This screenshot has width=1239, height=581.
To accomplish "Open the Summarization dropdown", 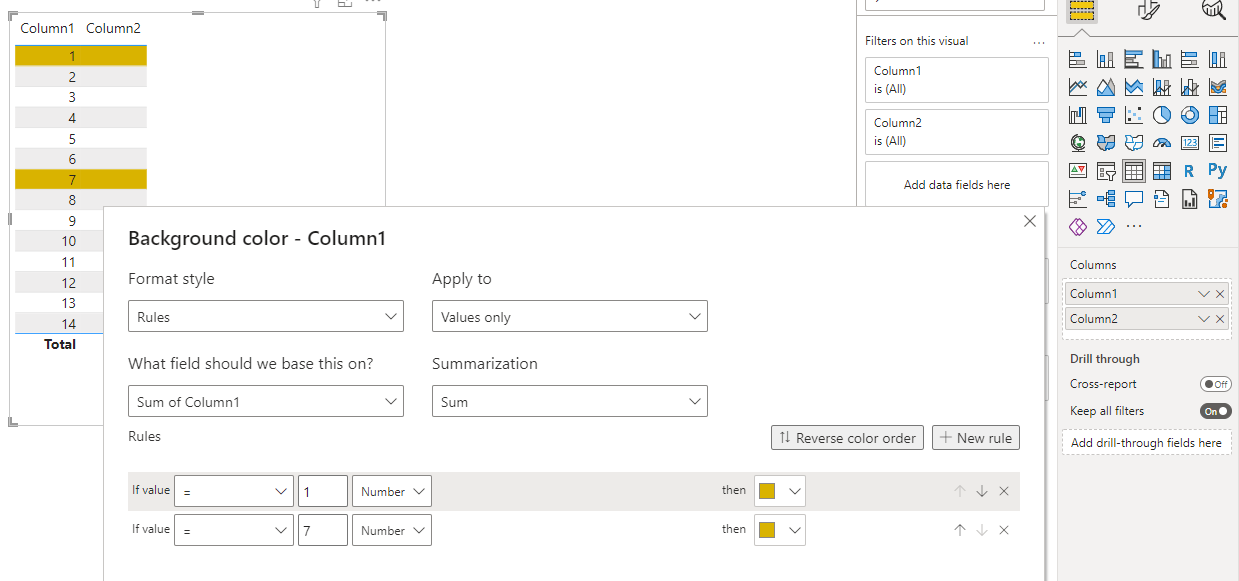I will (x=569, y=402).
